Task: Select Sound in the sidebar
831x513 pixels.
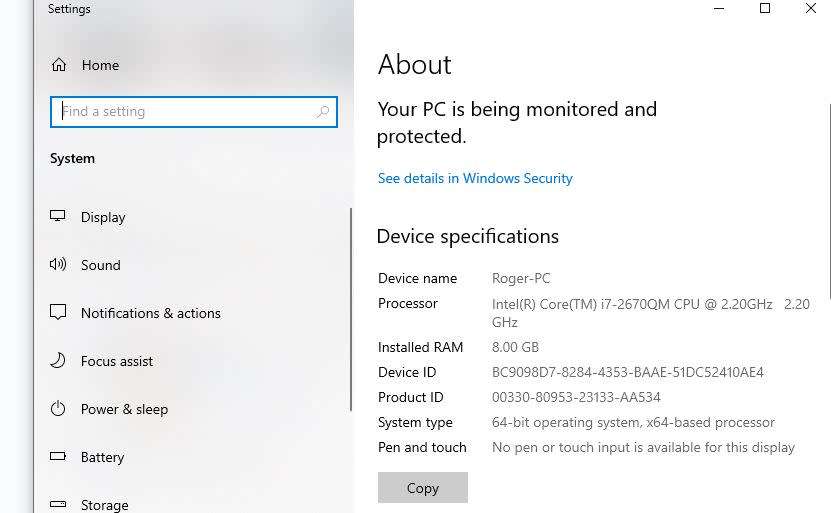Action: tap(100, 265)
